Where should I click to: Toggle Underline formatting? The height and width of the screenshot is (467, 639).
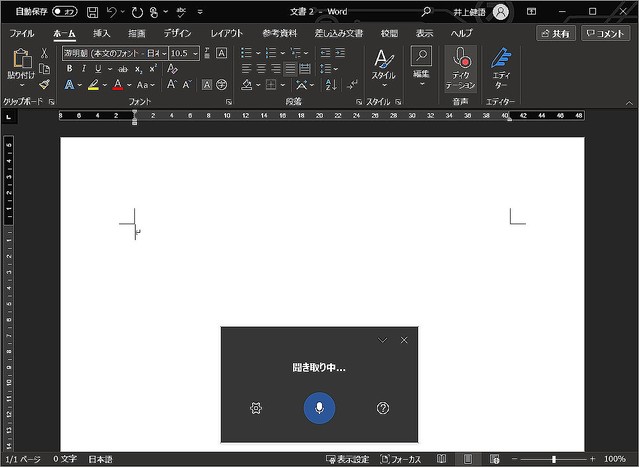(98, 69)
